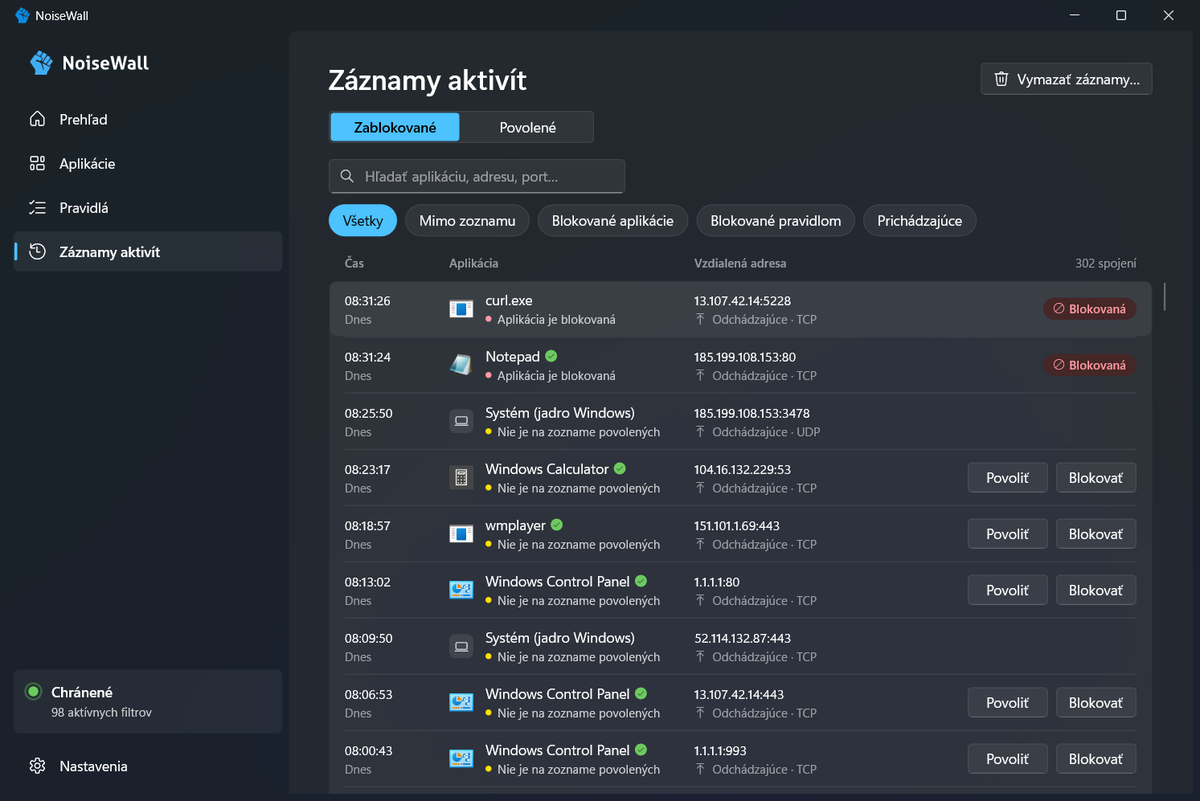Click the 302 spojení count
1200x801 pixels.
coord(1105,263)
